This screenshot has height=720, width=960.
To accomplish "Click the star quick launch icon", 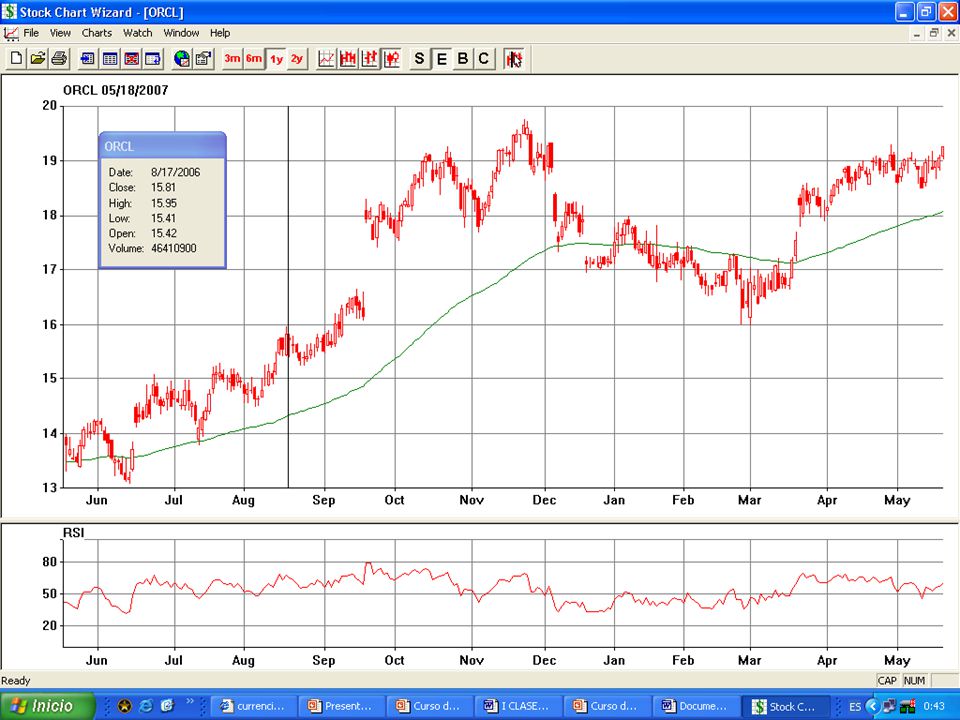I will coord(124,706).
